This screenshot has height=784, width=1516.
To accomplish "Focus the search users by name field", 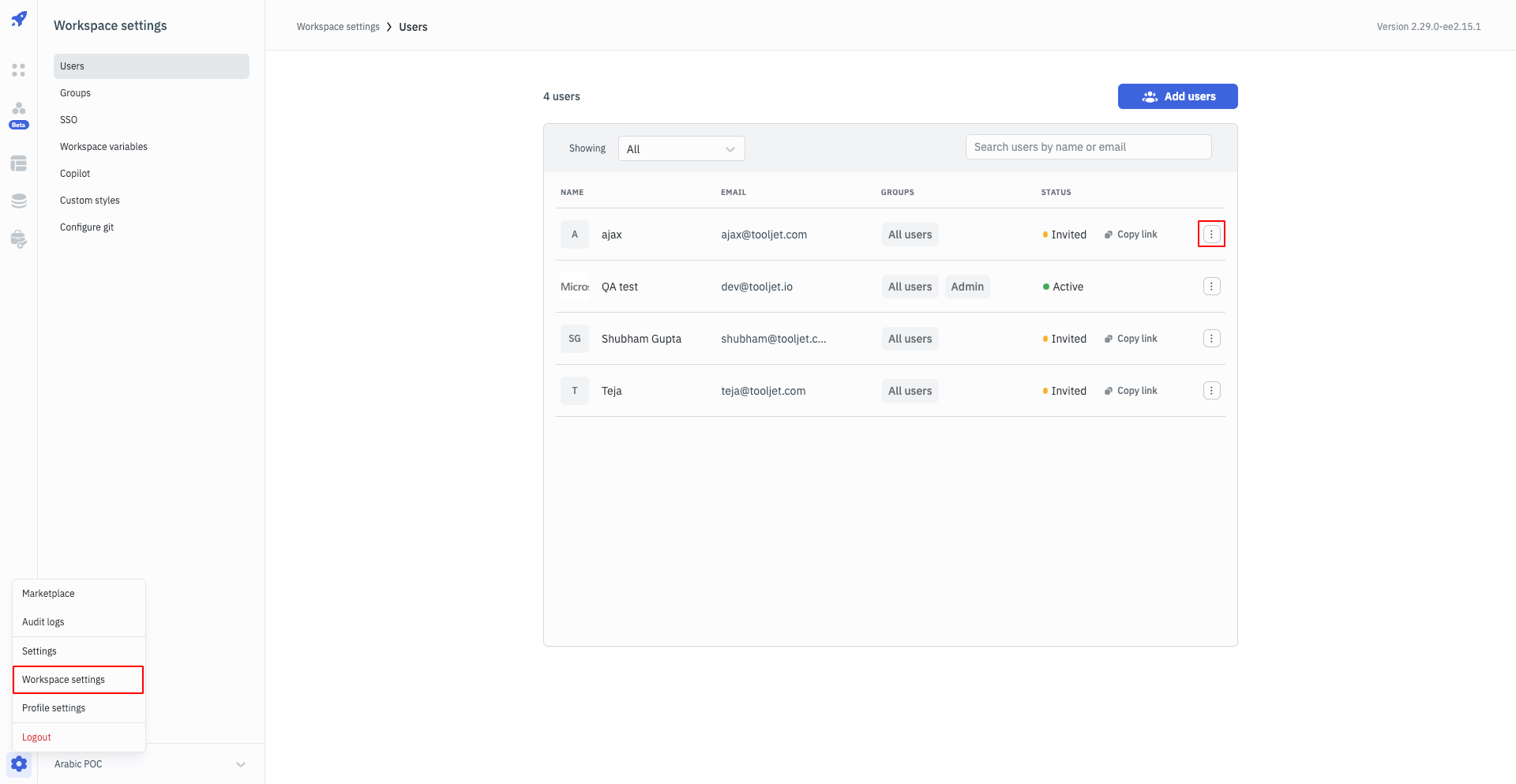I will pos(1087,147).
